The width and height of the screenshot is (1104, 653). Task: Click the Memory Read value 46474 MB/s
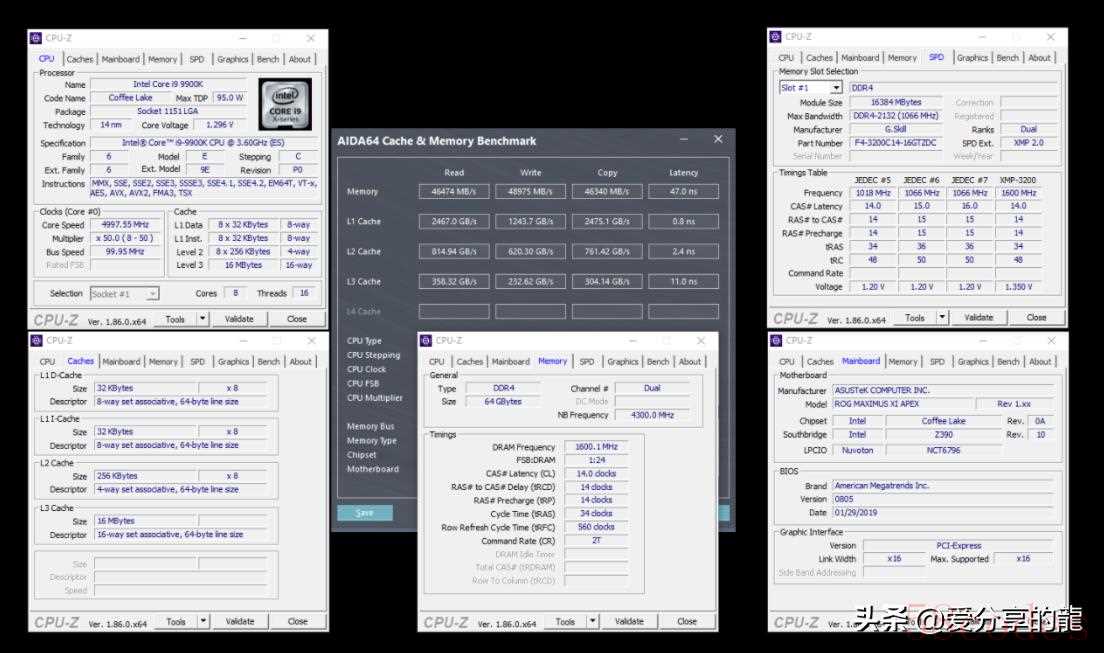coord(454,192)
